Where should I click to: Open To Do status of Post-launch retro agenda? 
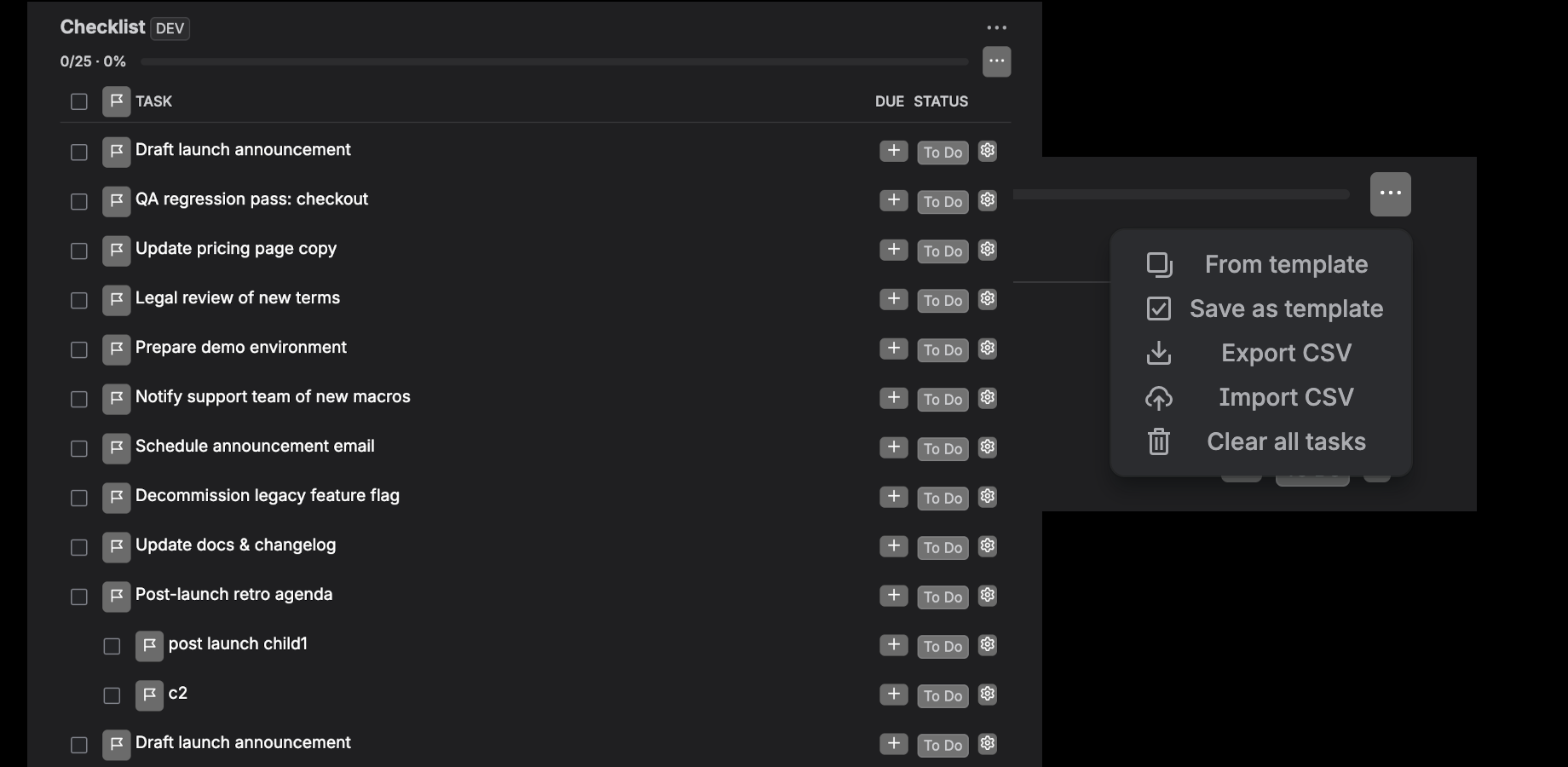click(x=943, y=597)
